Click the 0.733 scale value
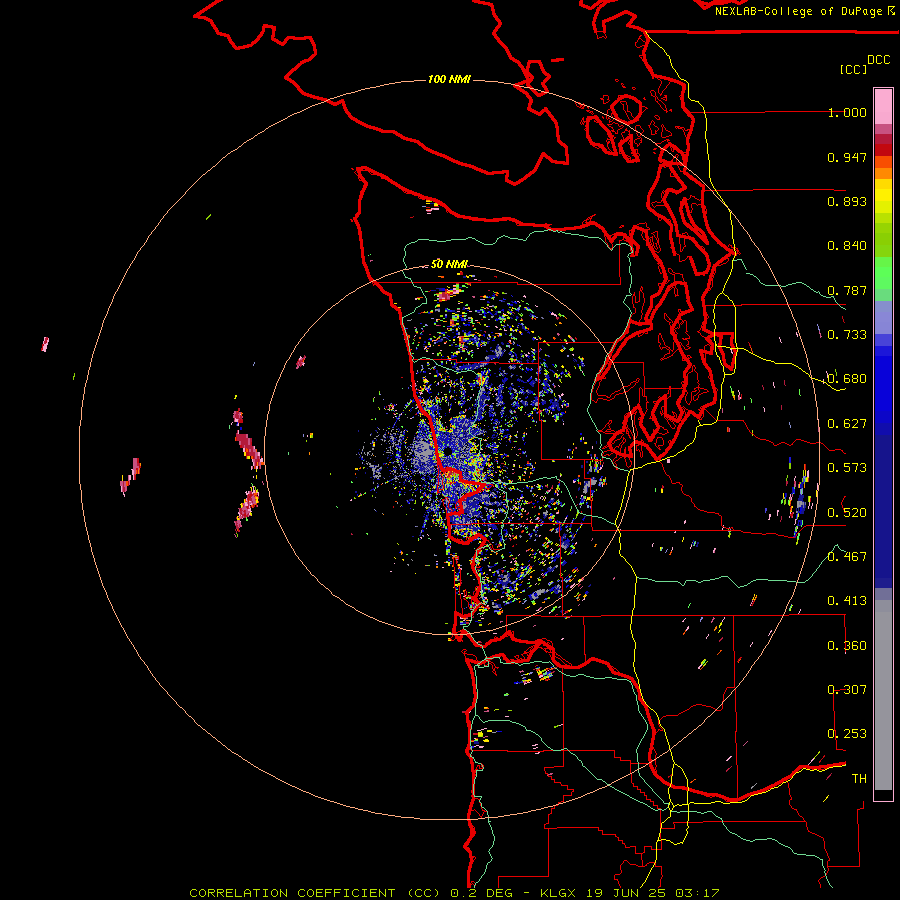900x900 pixels. 847,335
